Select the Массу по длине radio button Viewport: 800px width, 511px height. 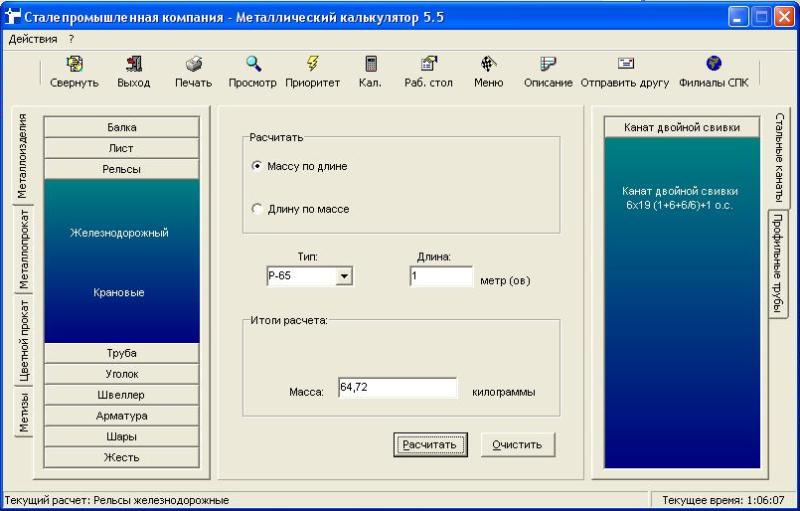pos(257,166)
